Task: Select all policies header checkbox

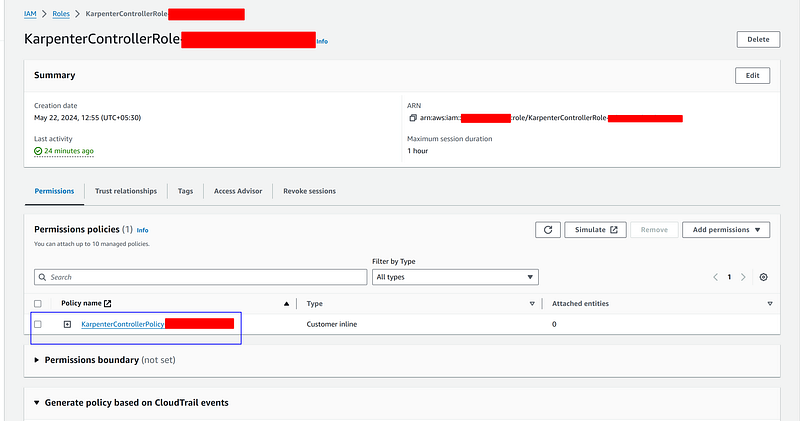Action: point(38,304)
